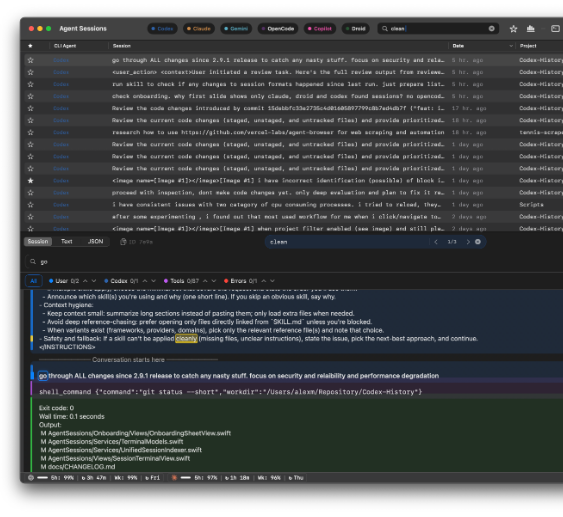Toggle the Date column sort chevron
The width and height of the screenshot is (563, 517).
511,46
